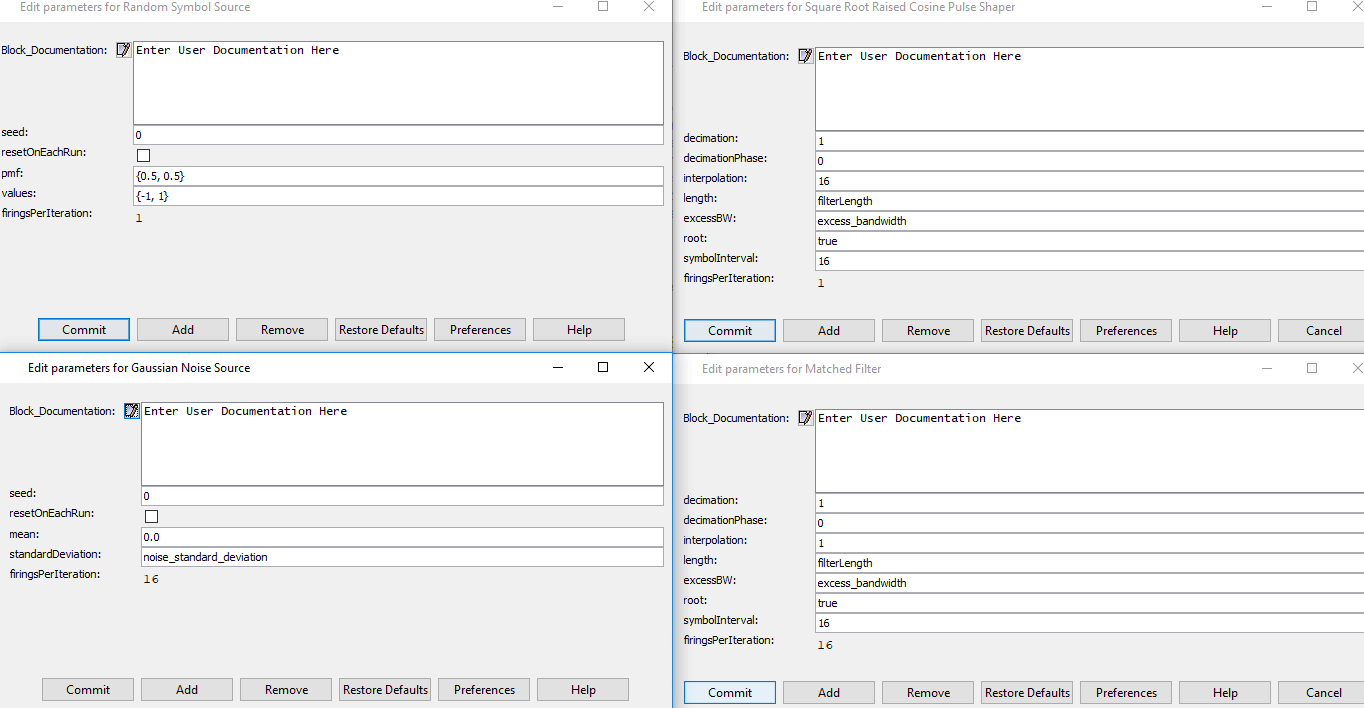Click the standardDeviation field in Gaussian Noise Source
Screen dimensions: 1364x708
coord(402,557)
